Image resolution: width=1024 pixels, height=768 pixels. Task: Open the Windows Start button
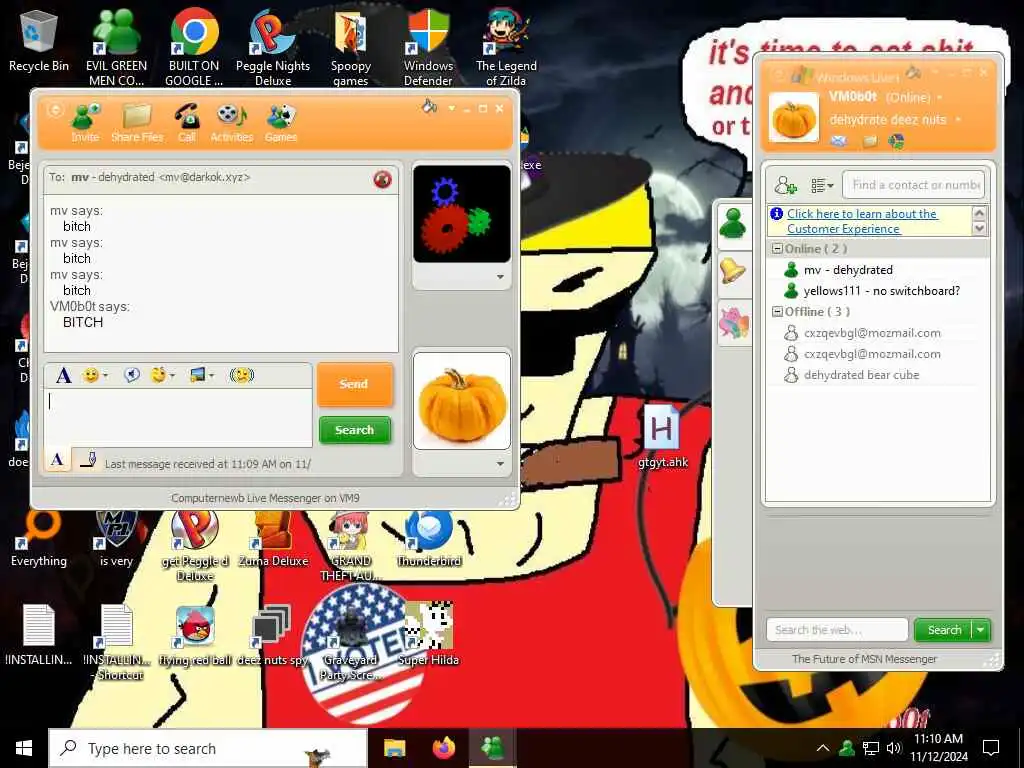pos(24,748)
